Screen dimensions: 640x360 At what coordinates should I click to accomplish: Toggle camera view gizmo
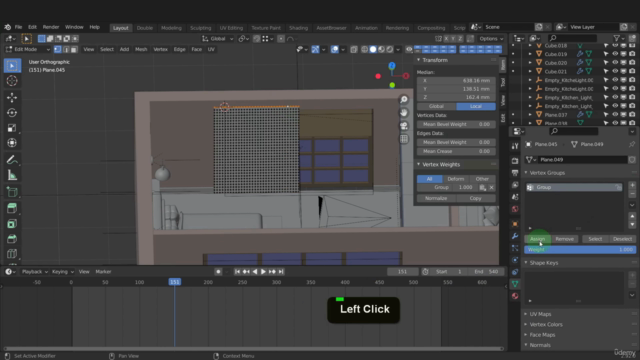coord(404,126)
